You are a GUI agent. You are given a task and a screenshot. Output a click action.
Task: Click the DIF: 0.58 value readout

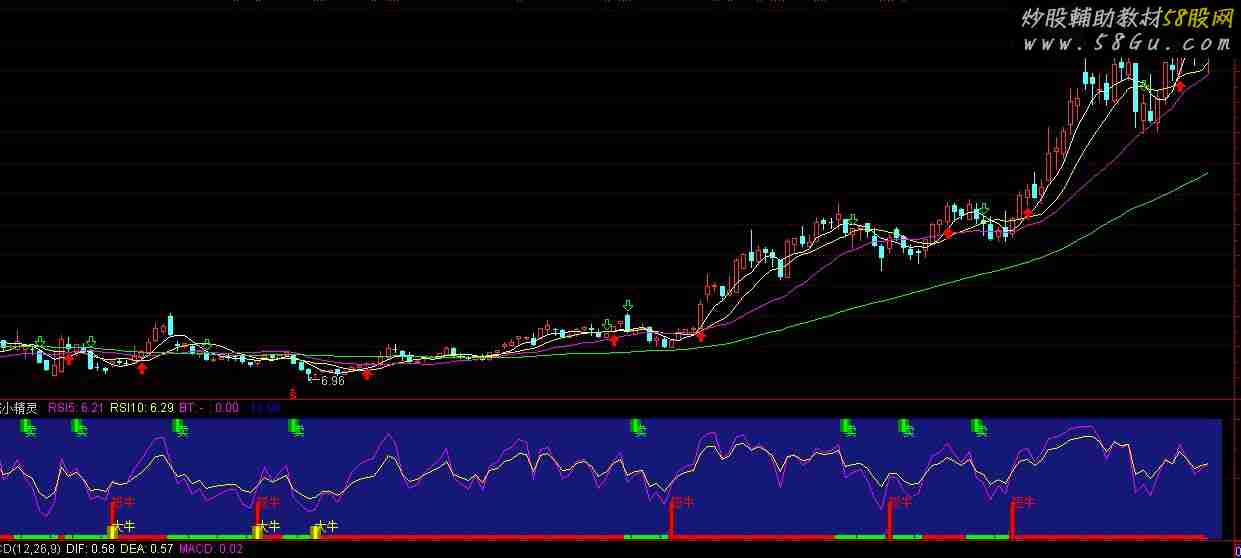point(90,549)
